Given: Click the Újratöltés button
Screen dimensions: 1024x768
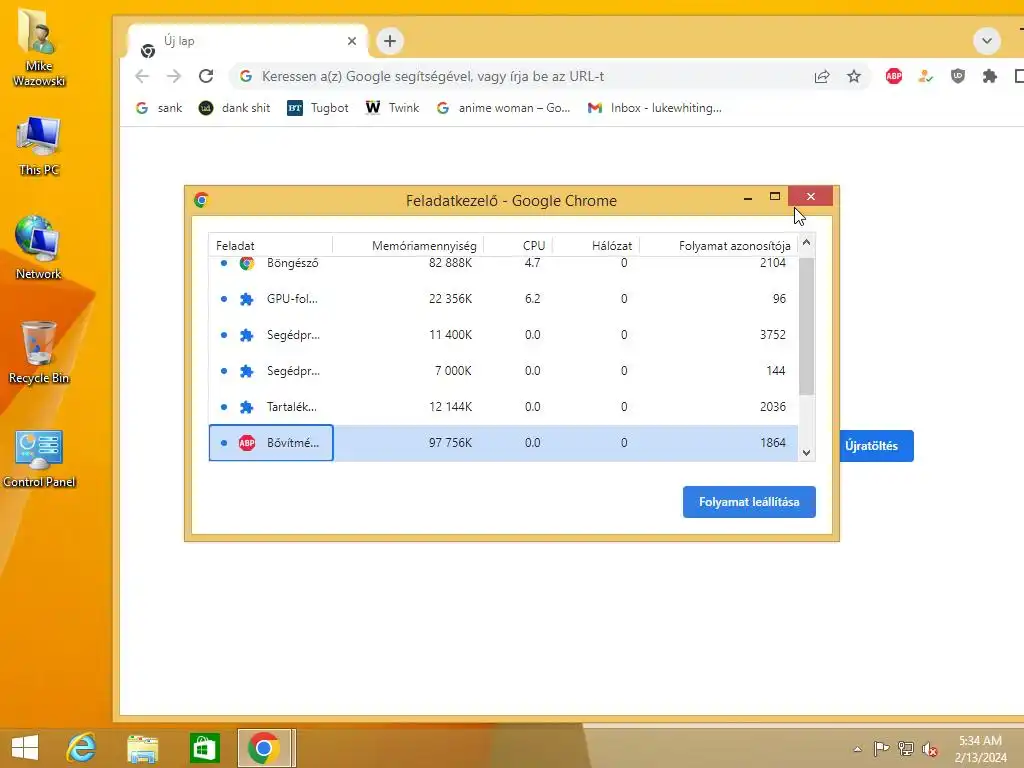Looking at the screenshot, I should point(876,446).
